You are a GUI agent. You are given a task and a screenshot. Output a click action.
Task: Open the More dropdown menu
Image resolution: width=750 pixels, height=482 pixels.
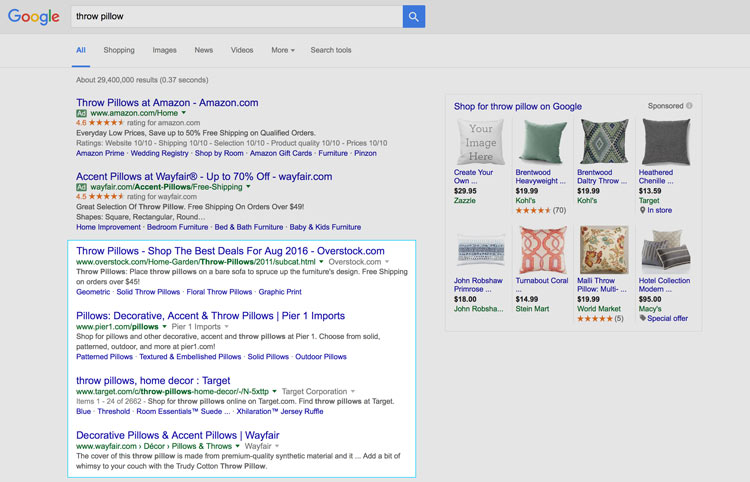point(283,50)
